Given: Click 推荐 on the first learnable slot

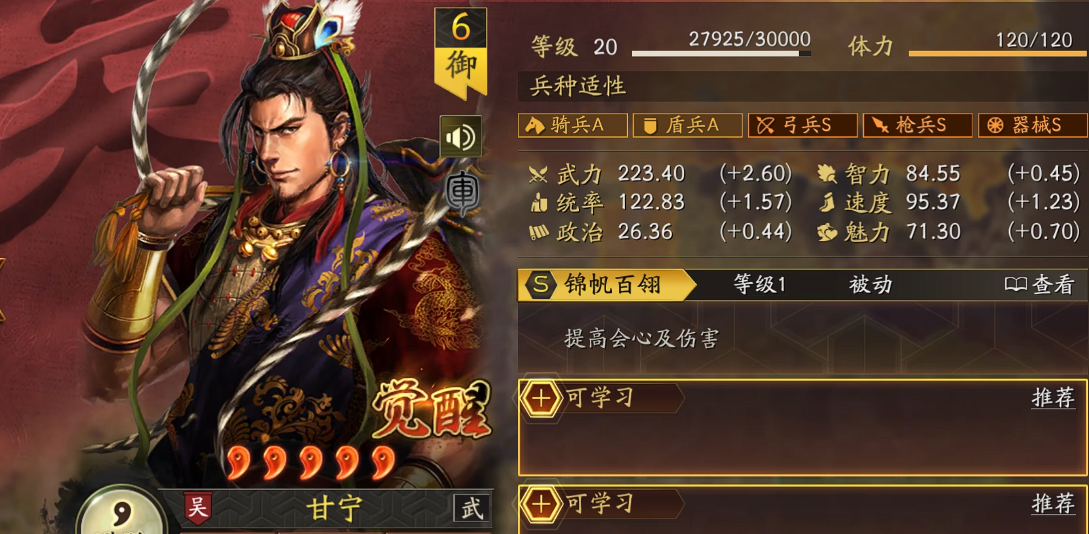Looking at the screenshot, I should [1054, 399].
